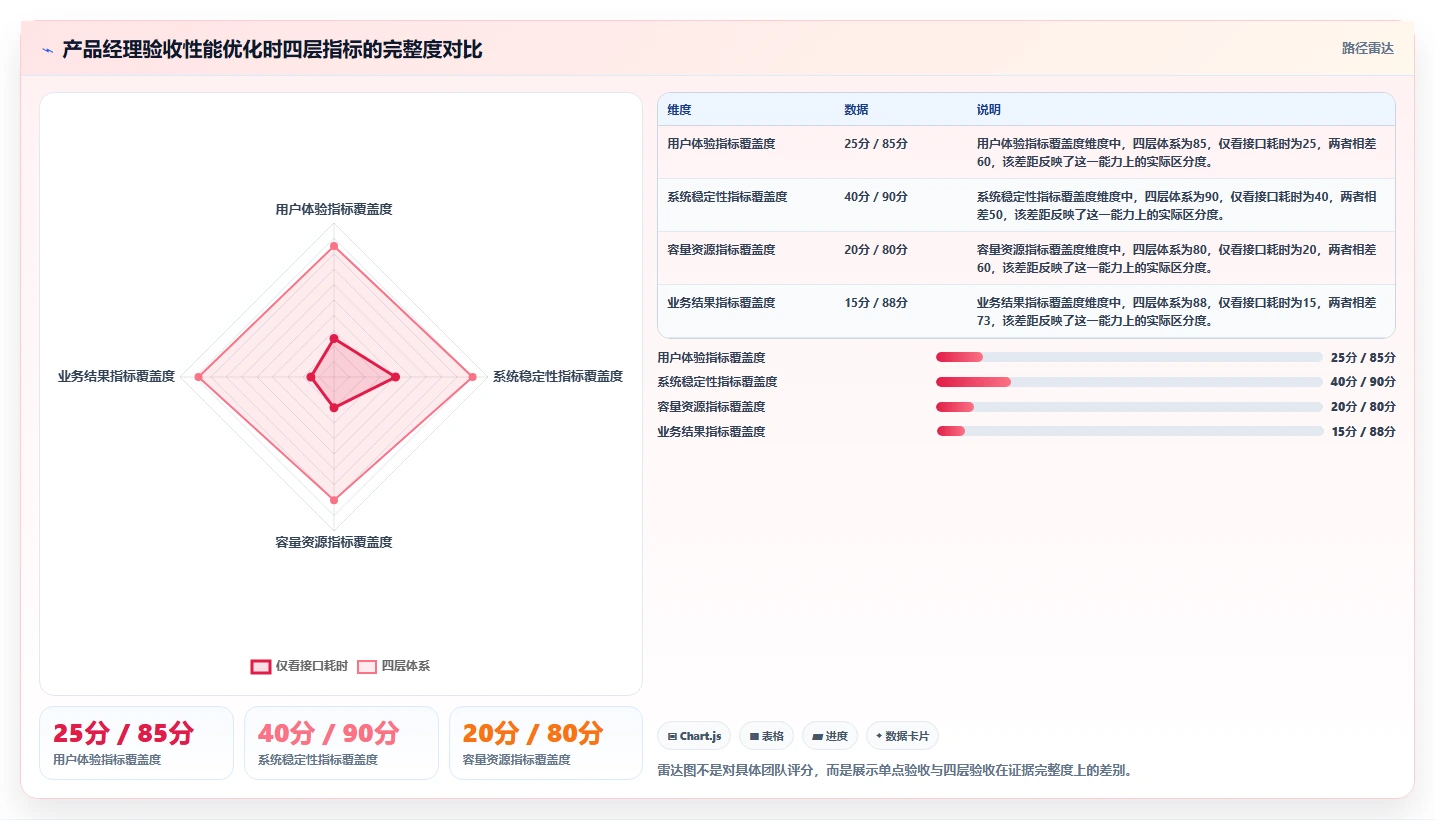This screenshot has height=820, width=1435.
Task: Click 仅看接口耗时 radar point on 系统稳定性 axis
Action: pos(396,377)
